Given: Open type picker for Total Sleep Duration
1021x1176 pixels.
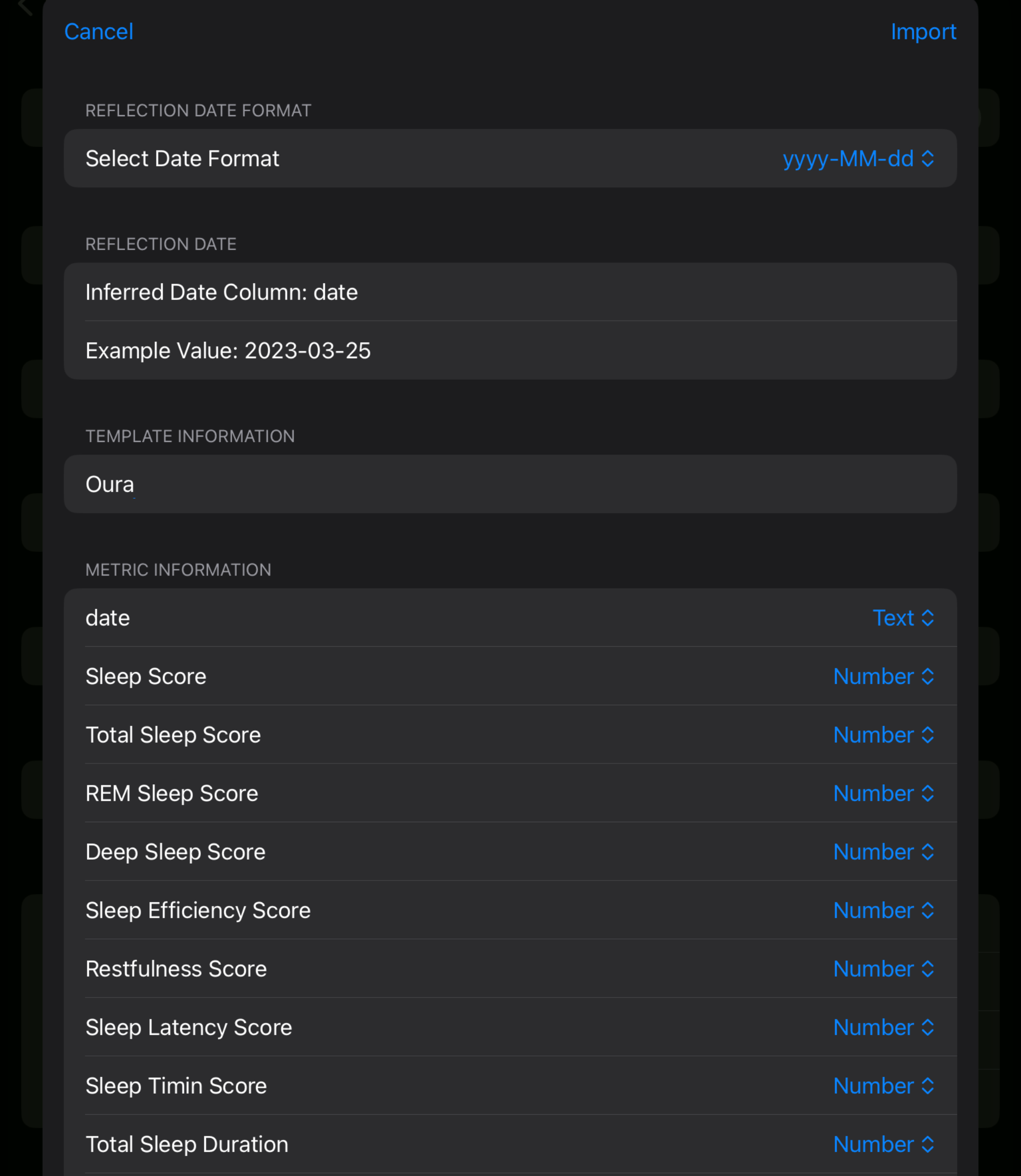Looking at the screenshot, I should (x=884, y=1144).
